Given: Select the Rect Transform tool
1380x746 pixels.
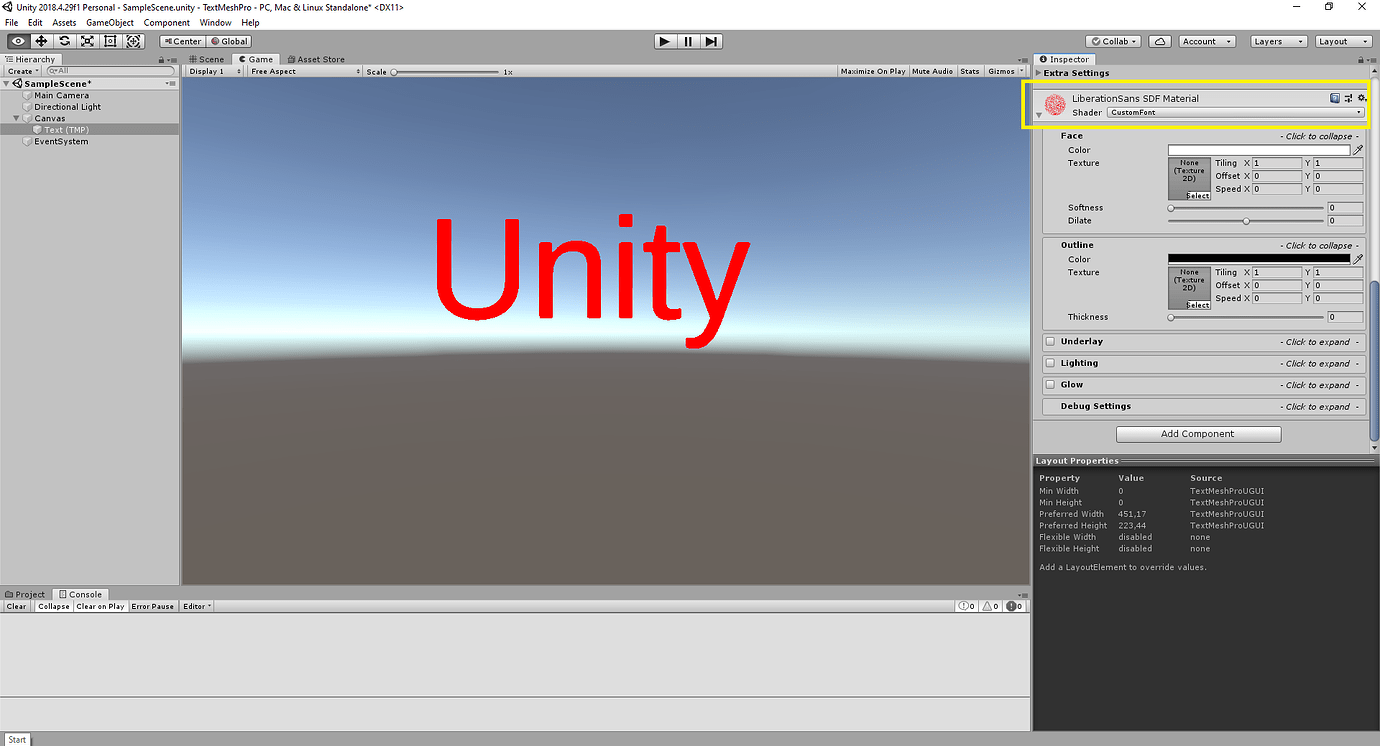Looking at the screenshot, I should 111,41.
